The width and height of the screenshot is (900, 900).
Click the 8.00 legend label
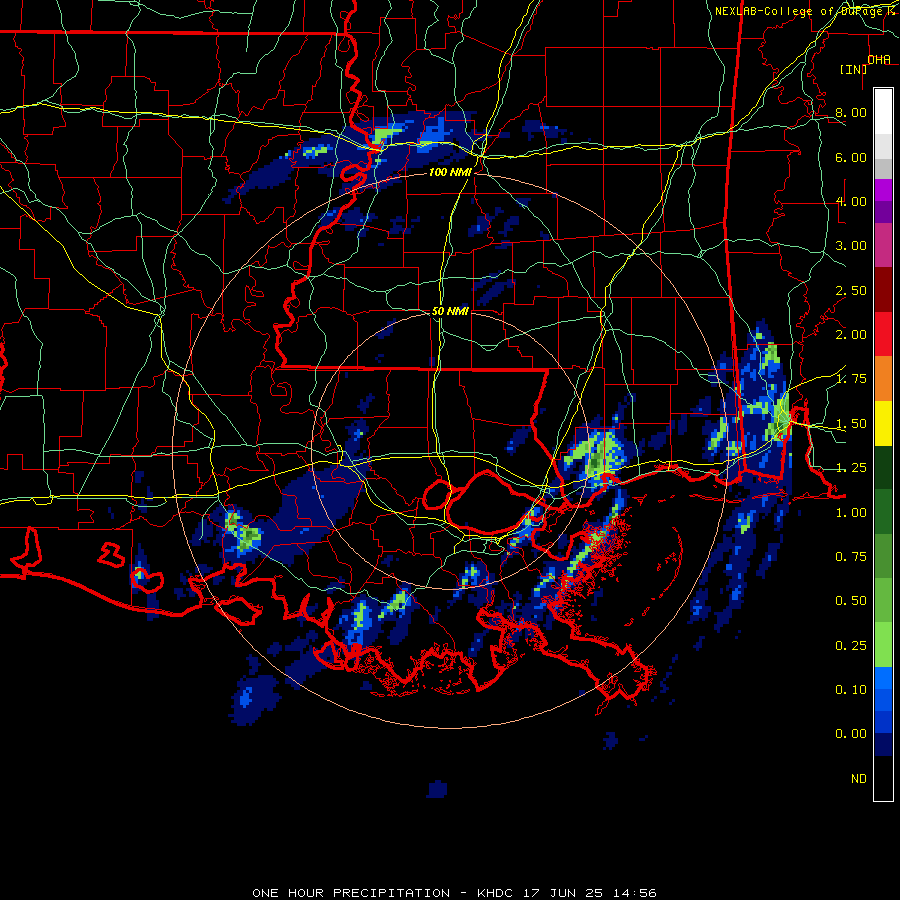851,112
